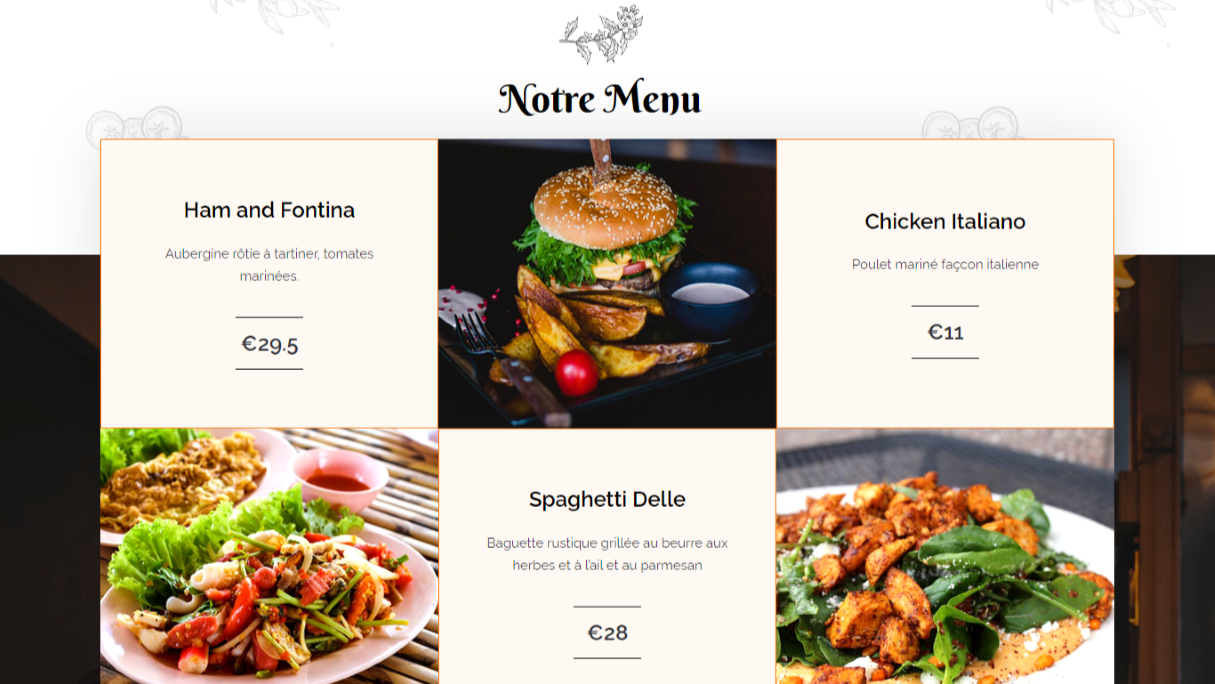Click the floral branch icon above Notre Menu

pyautogui.click(x=601, y=34)
